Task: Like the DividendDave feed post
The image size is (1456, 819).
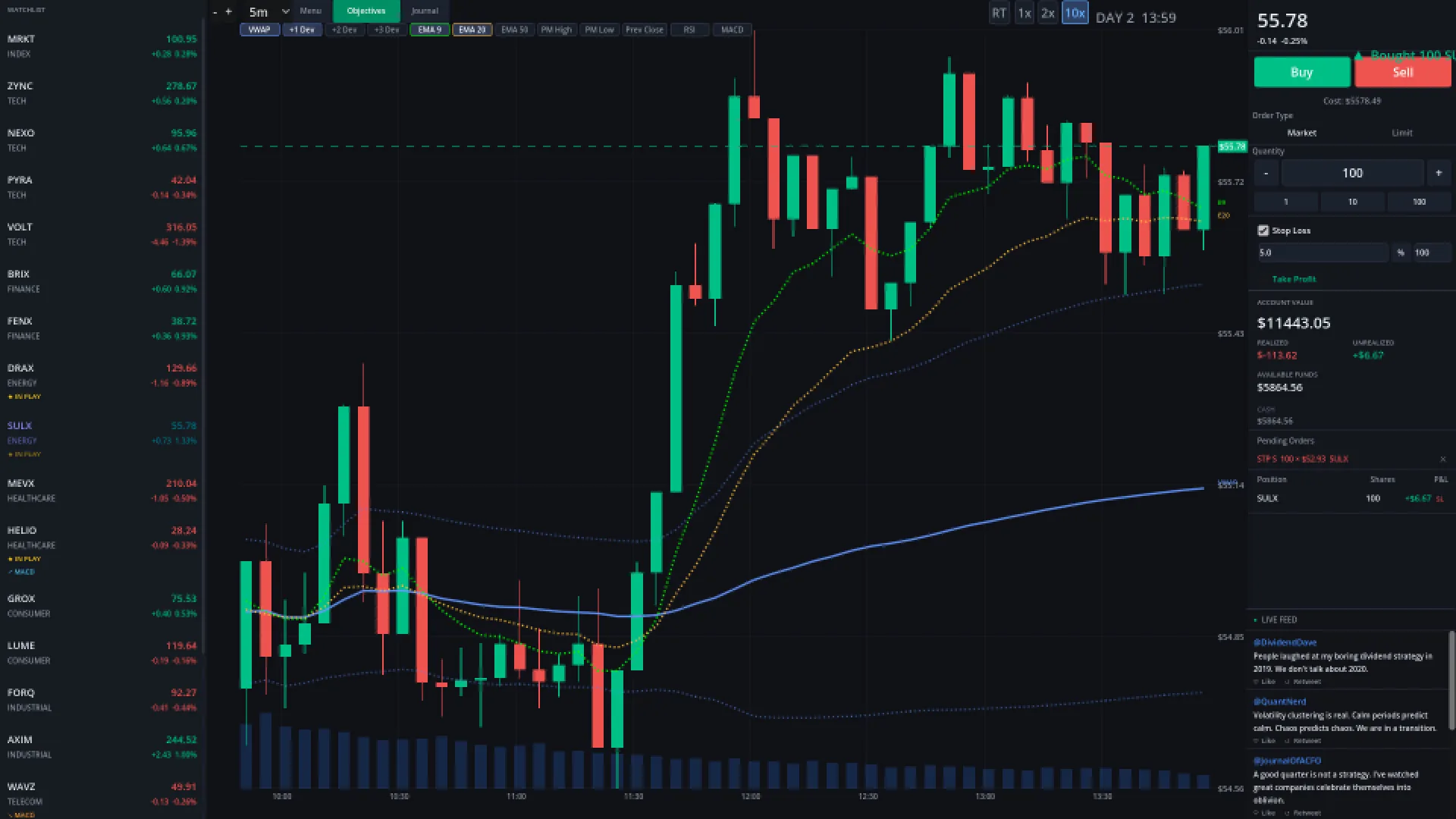Action: tap(1264, 682)
